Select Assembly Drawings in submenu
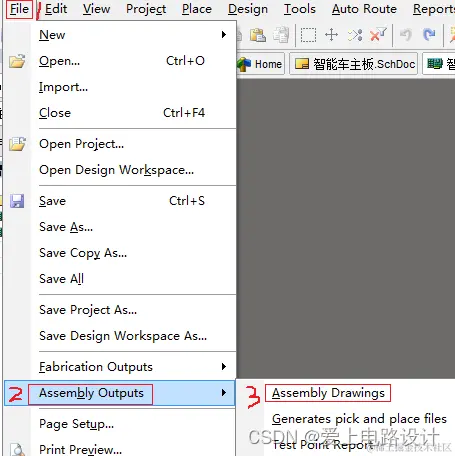Screen dimensions: 455x456 (328, 393)
